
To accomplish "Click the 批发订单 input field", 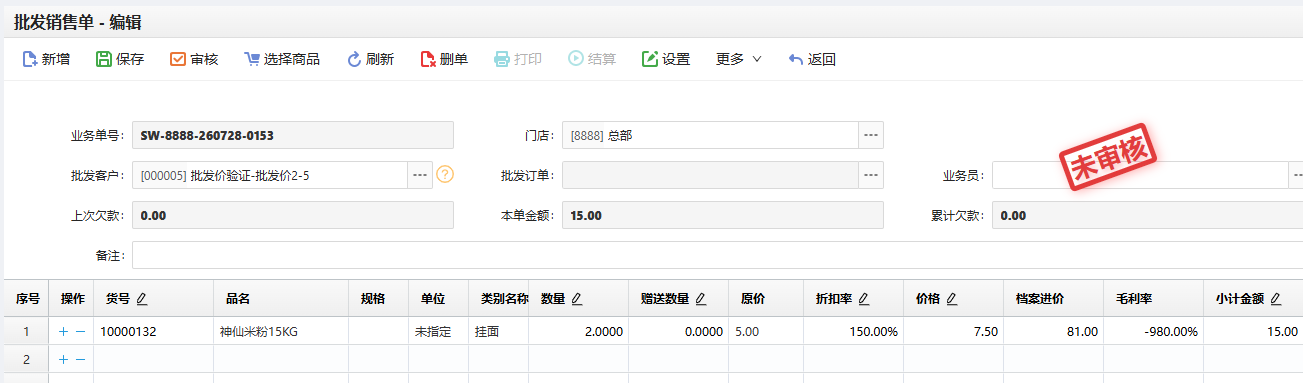I will (x=710, y=175).
